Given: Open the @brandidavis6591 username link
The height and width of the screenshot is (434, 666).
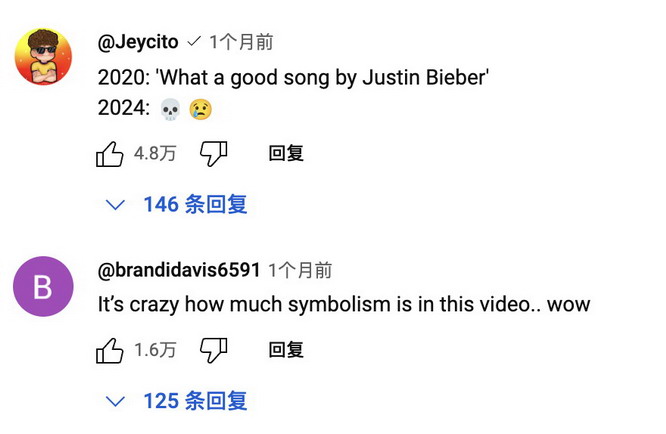Looking at the screenshot, I should pos(179,271).
